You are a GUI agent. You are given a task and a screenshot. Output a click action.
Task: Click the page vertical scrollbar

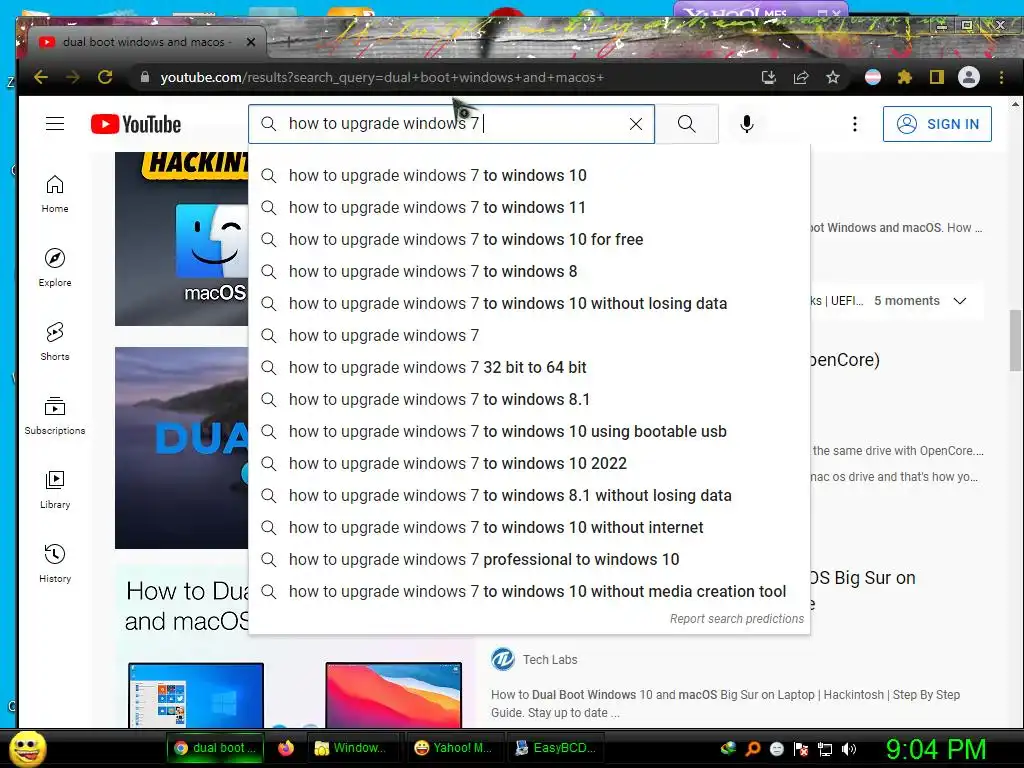point(1015,341)
